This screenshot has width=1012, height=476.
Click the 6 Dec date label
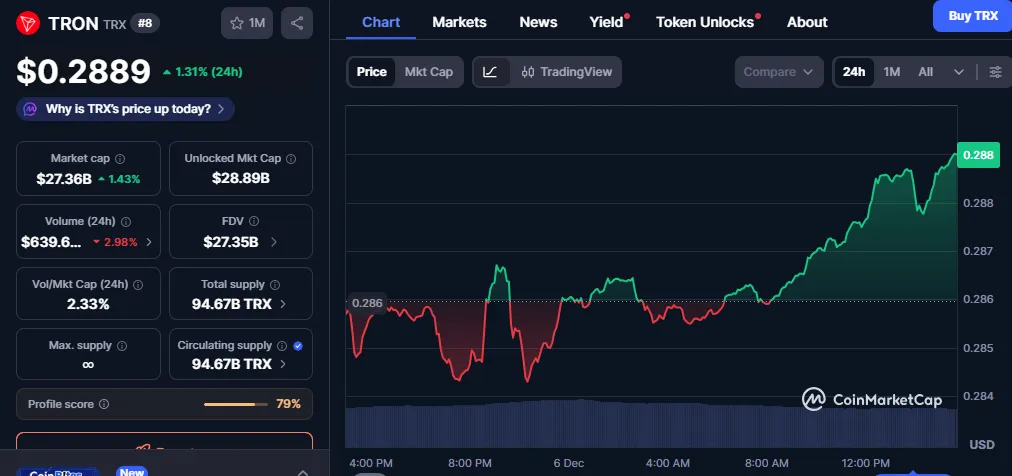(x=569, y=463)
